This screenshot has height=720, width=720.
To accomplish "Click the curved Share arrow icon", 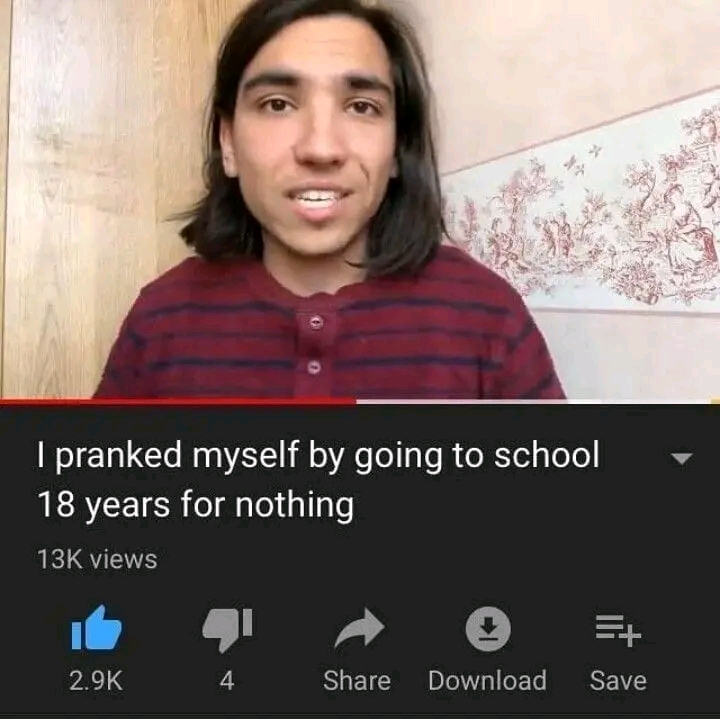I will click(359, 628).
